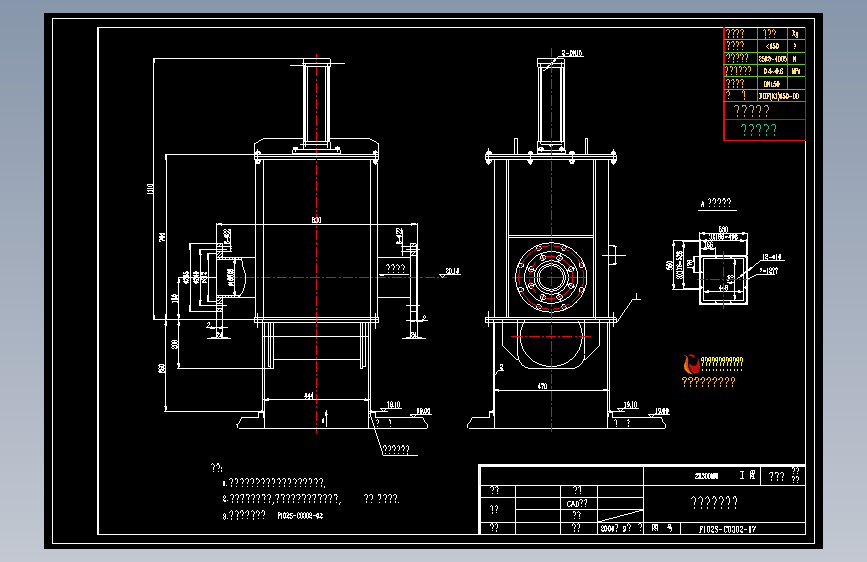The height and width of the screenshot is (562, 867).
Task: Click the circular flange in the right view
Action: pos(551,277)
